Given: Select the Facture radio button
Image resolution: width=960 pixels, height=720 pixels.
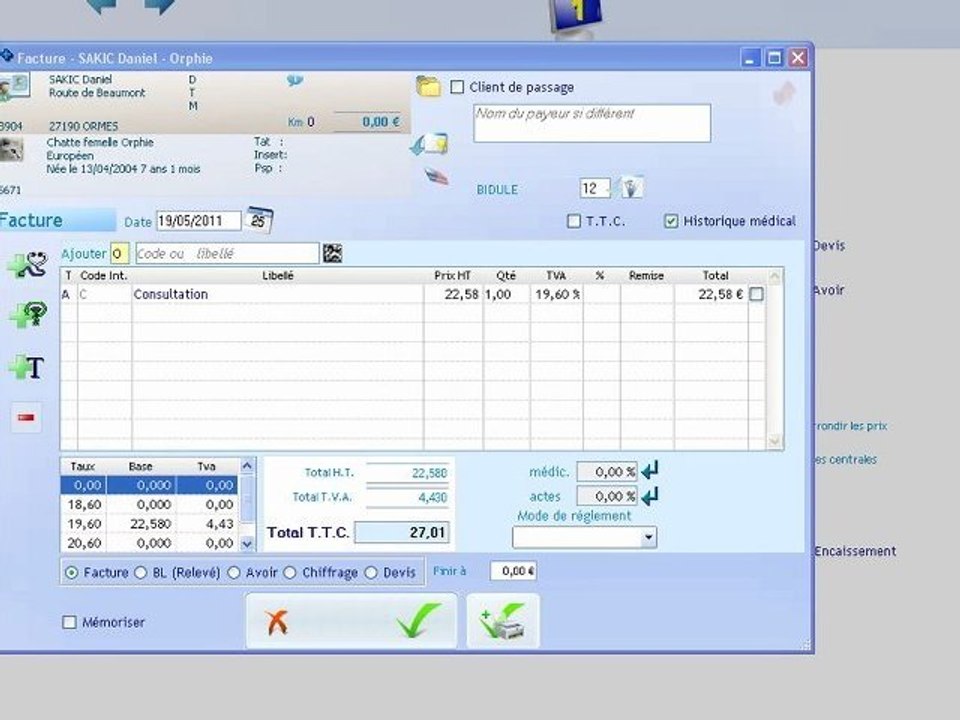Looking at the screenshot, I should 72,572.
